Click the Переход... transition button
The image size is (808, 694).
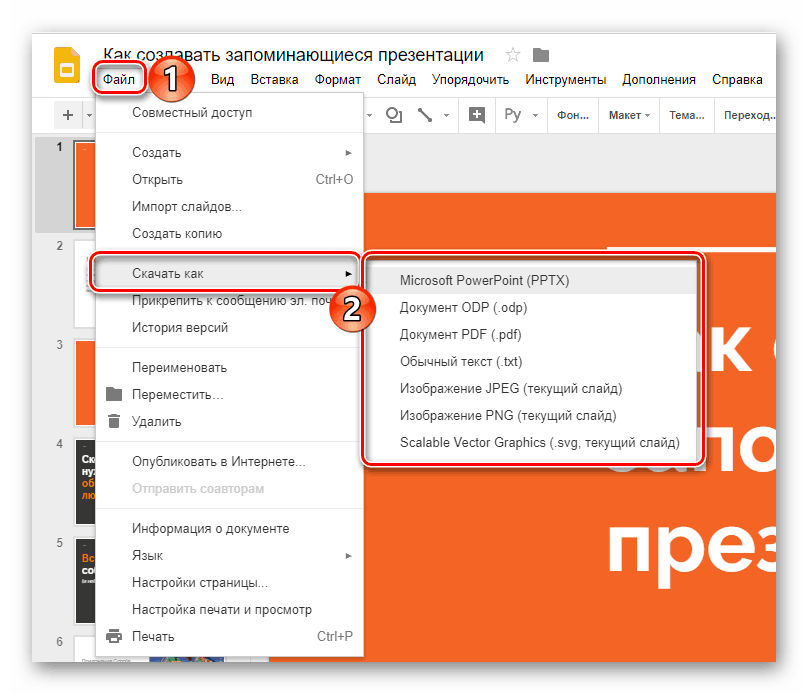[x=749, y=115]
